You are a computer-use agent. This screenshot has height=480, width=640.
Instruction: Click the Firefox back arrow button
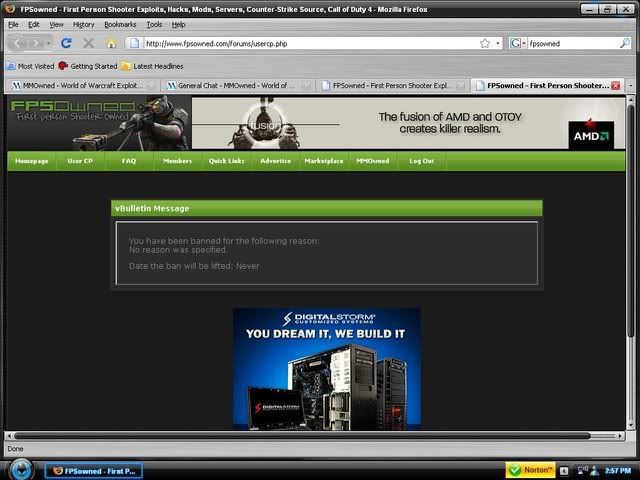(x=18, y=43)
